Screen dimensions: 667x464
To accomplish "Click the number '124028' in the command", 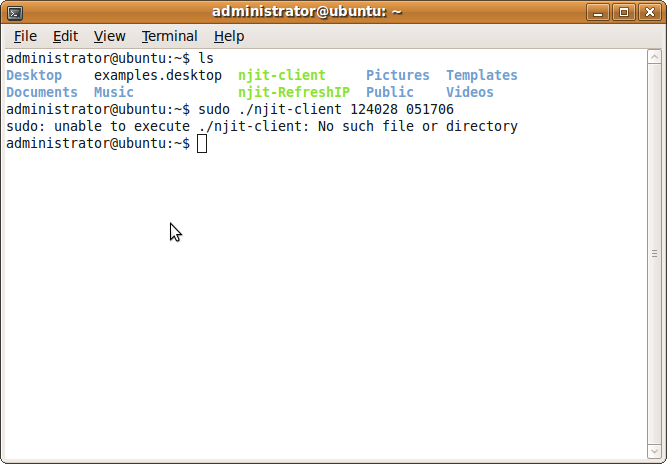I will pyautogui.click(x=374, y=109).
